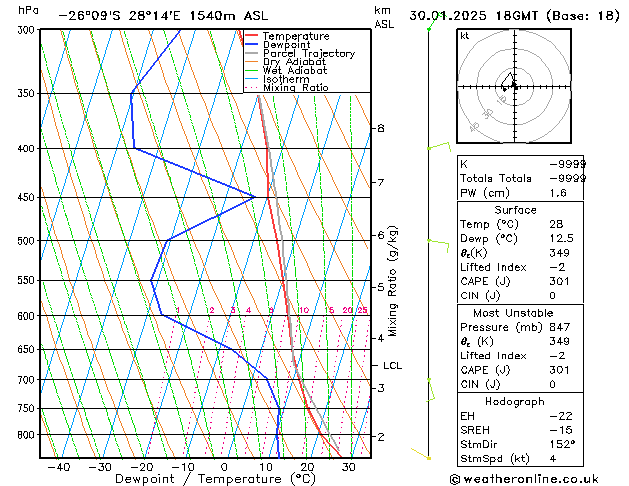The height and width of the screenshot is (486, 629).
Task: Click the 8 km altitude tick label
Action: pos(381,128)
